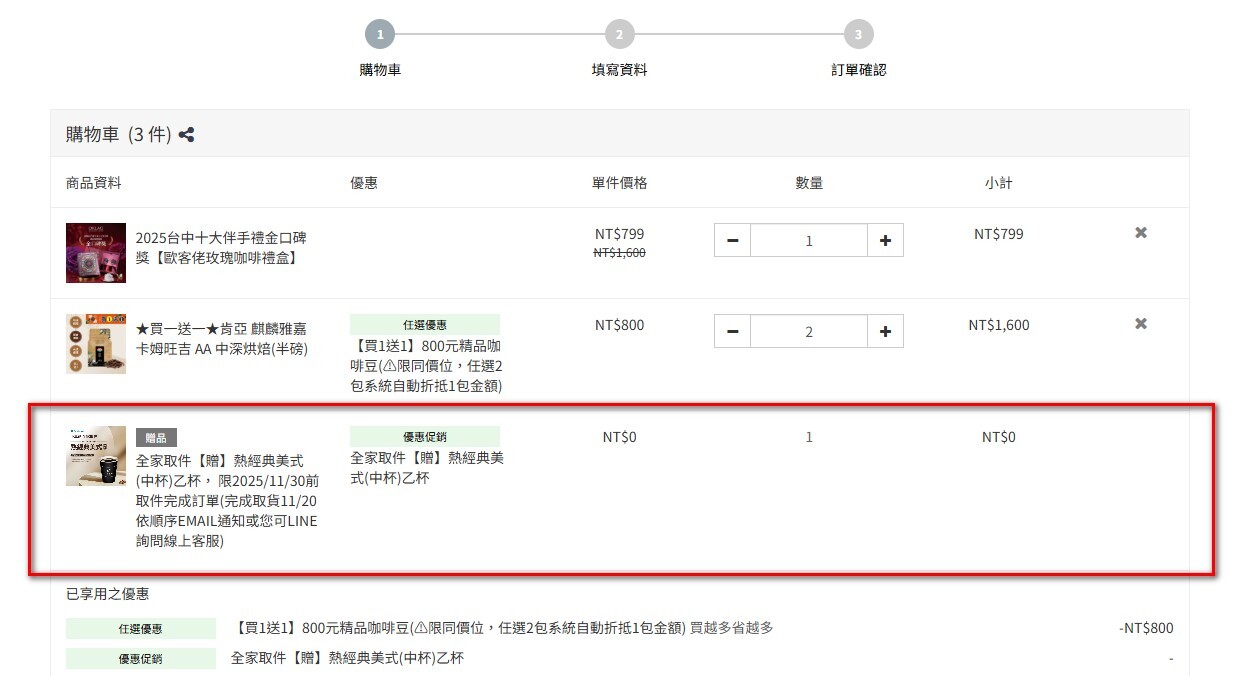Remove the 肯亞 麒麟雅嘉 coffee item from cart
The image size is (1251, 676).
[x=1140, y=324]
